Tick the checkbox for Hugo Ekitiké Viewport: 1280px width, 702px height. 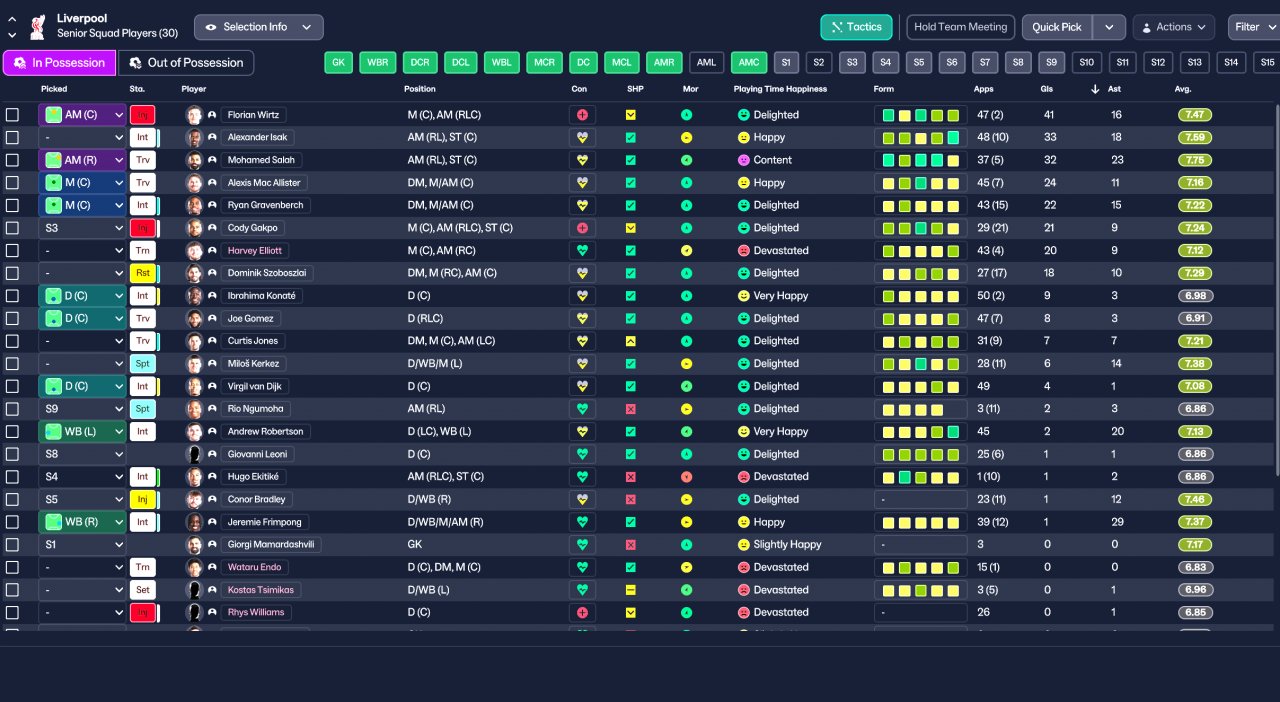click(x=12, y=477)
